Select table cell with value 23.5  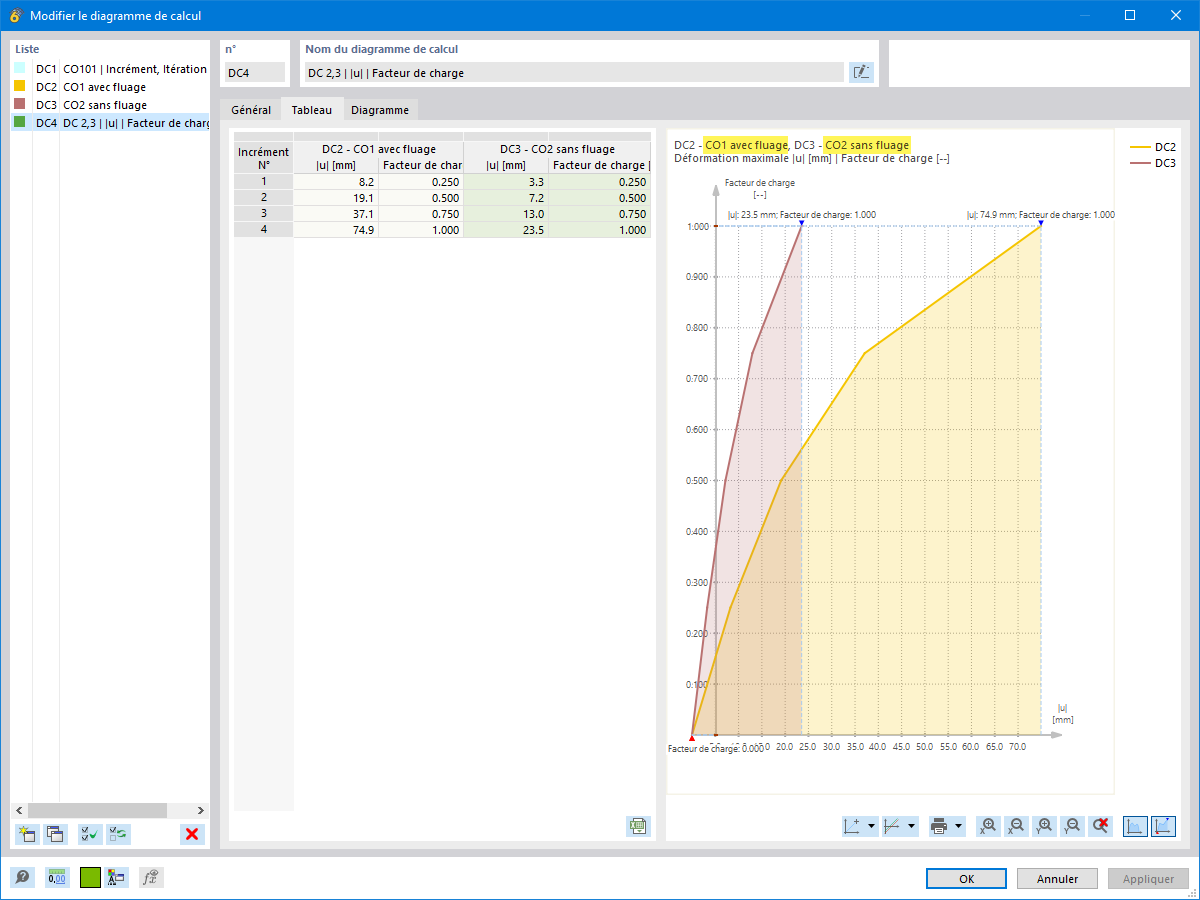(506, 229)
